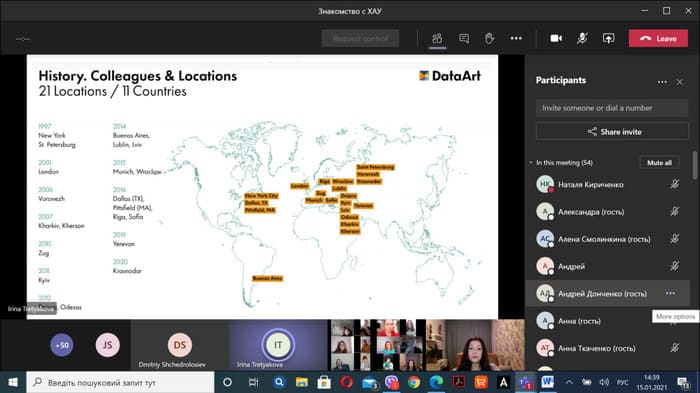700x393 pixels.
Task: Open Task View on taskbar
Action: pos(254,382)
